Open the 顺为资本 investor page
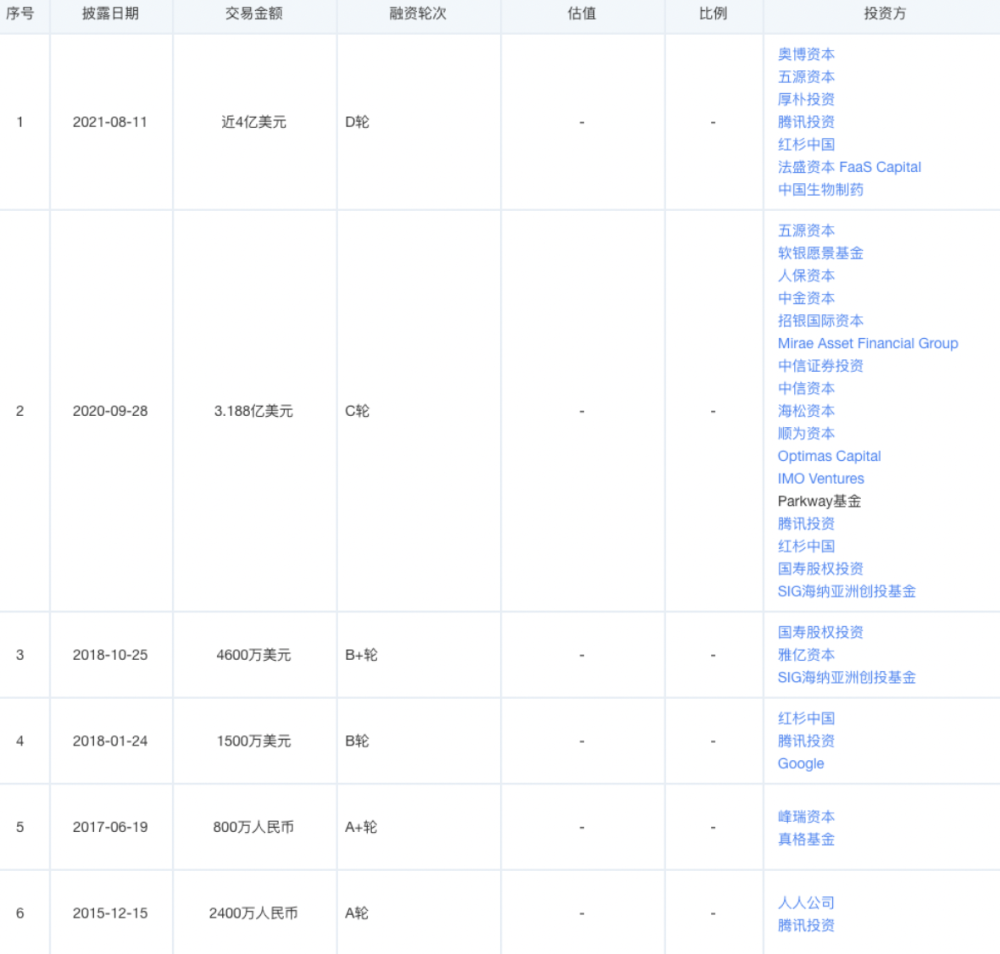Image resolution: width=1000 pixels, height=954 pixels. tap(806, 434)
